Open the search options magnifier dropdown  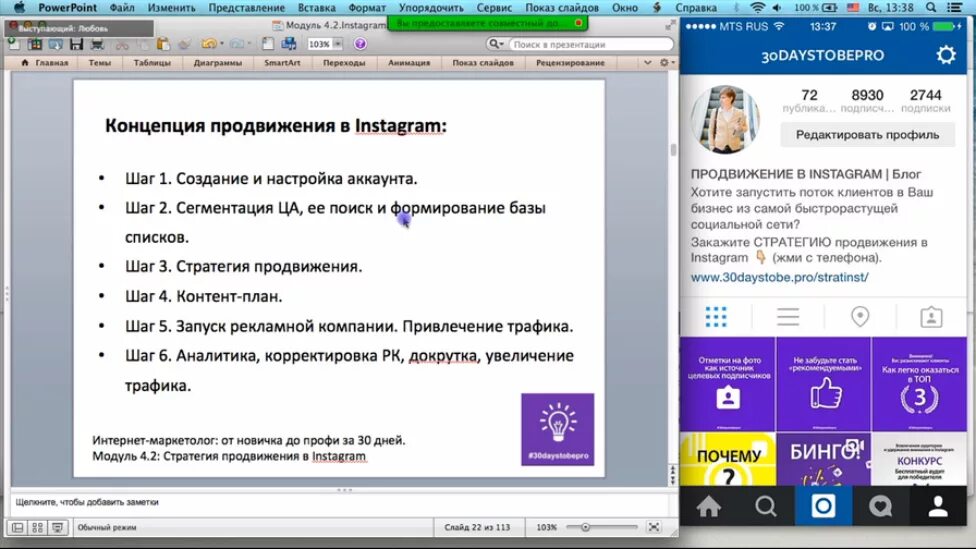(x=496, y=44)
